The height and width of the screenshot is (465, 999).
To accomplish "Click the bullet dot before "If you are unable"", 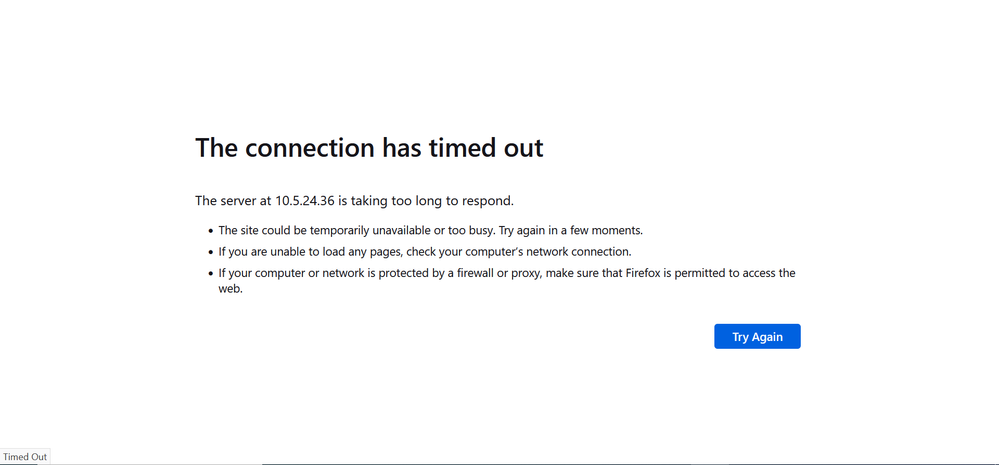I will (210, 253).
